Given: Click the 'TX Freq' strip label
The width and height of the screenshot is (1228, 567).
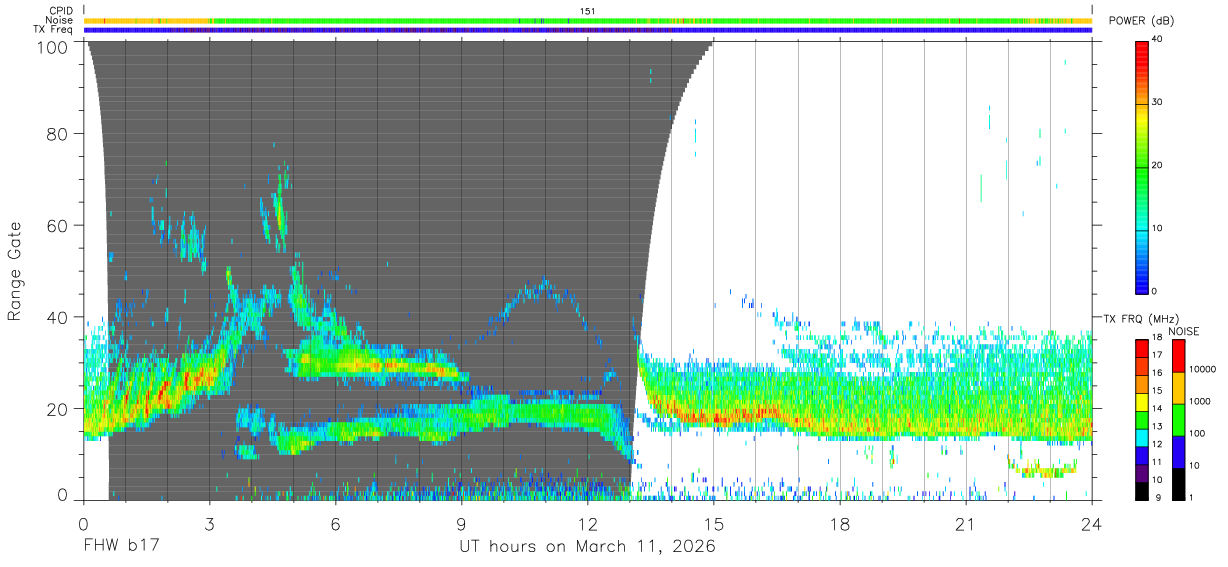Looking at the screenshot, I should coord(54,30).
